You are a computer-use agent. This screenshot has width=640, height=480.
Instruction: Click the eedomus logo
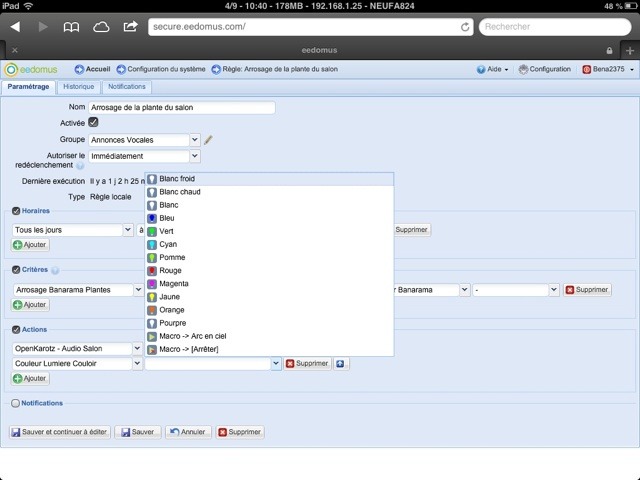tap(31, 69)
